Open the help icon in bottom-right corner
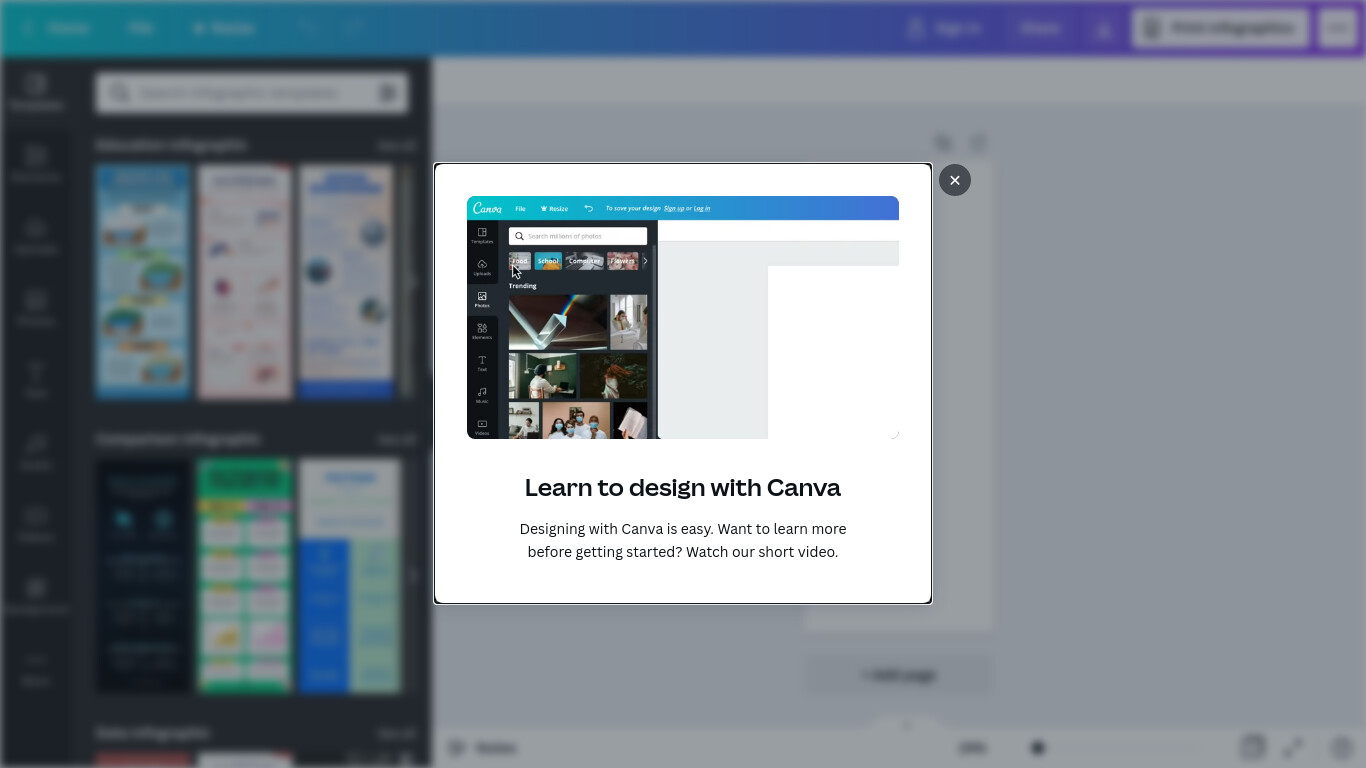The width and height of the screenshot is (1366, 768). tap(1342, 747)
